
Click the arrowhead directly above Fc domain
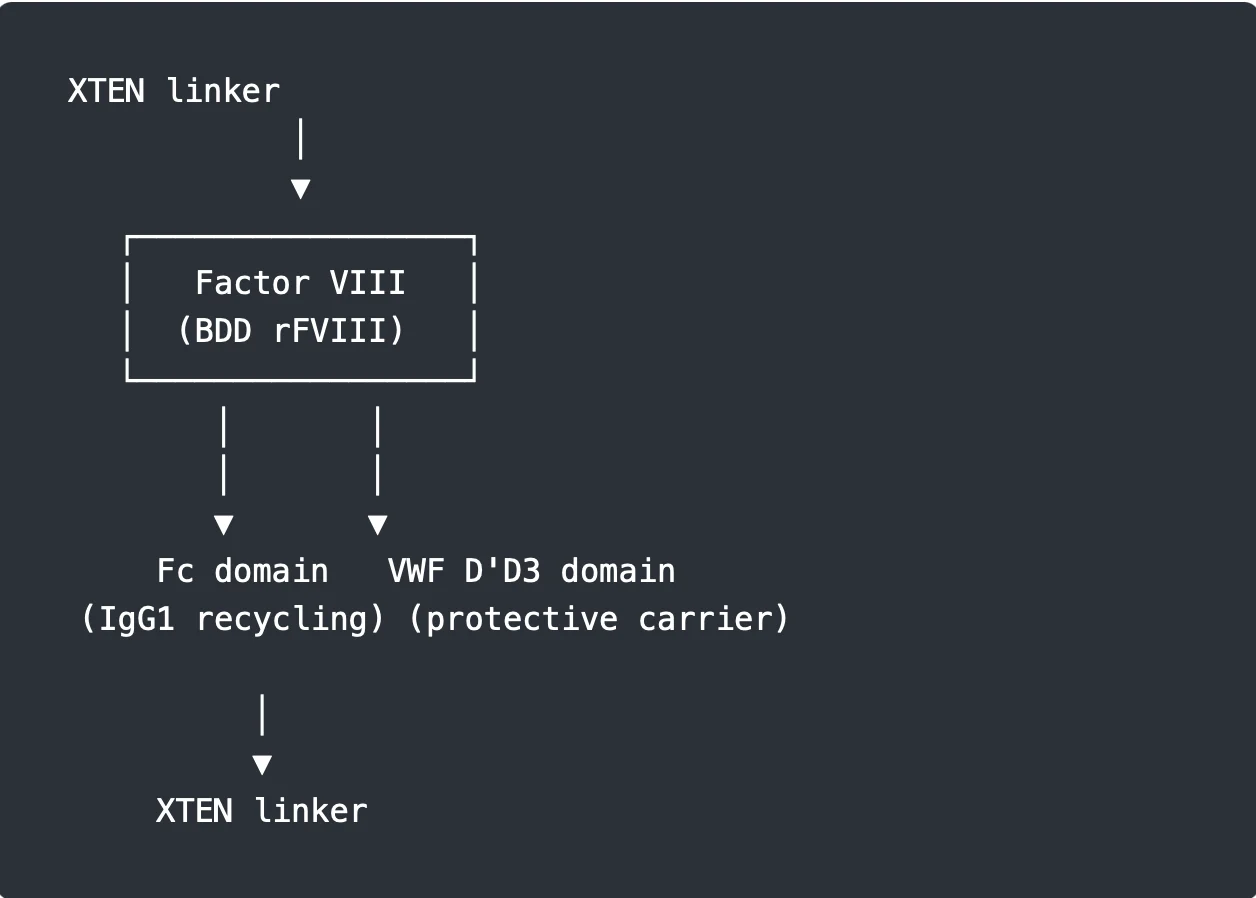pyautogui.click(x=224, y=524)
